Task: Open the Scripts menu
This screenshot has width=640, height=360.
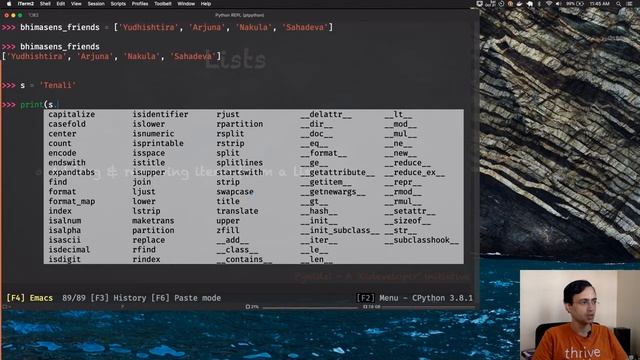Action: tap(118, 4)
